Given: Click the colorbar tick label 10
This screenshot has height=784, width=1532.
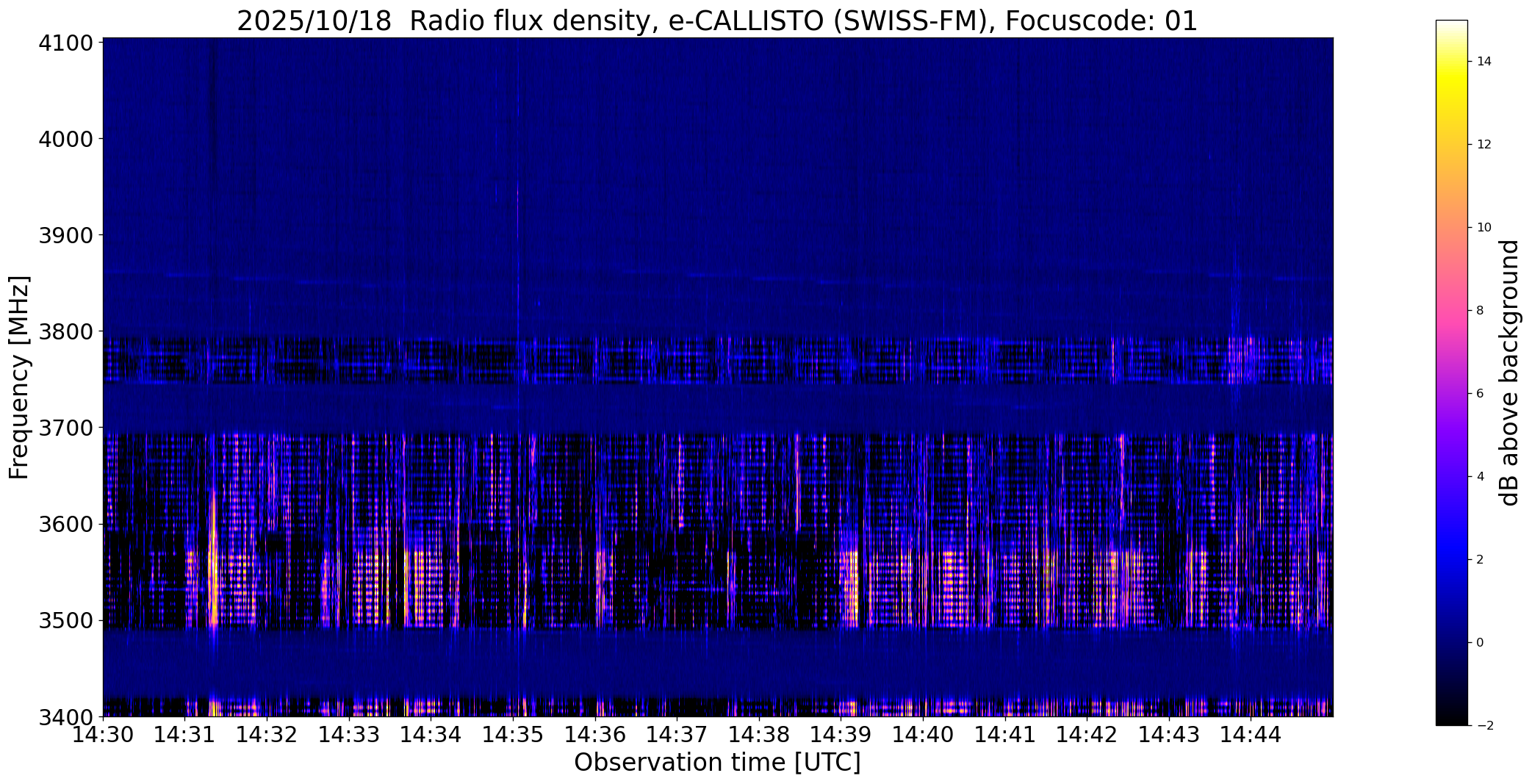Looking at the screenshot, I should point(1484,228).
